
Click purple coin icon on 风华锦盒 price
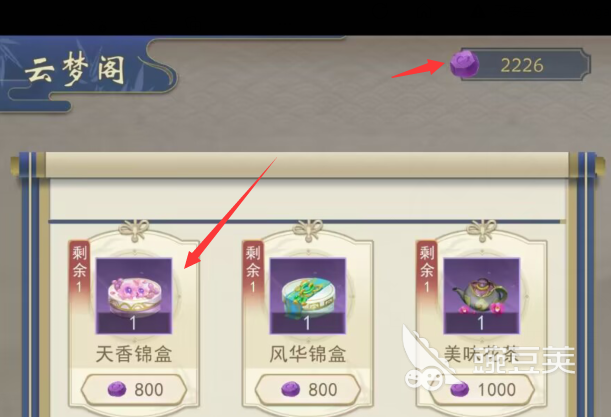click(291, 389)
